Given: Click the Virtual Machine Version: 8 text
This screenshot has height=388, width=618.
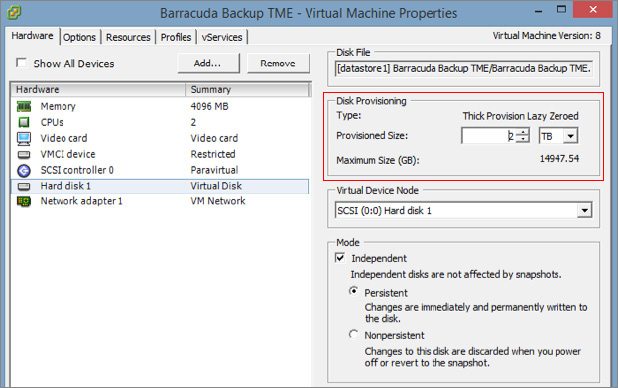Looking at the screenshot, I should 547,36.
